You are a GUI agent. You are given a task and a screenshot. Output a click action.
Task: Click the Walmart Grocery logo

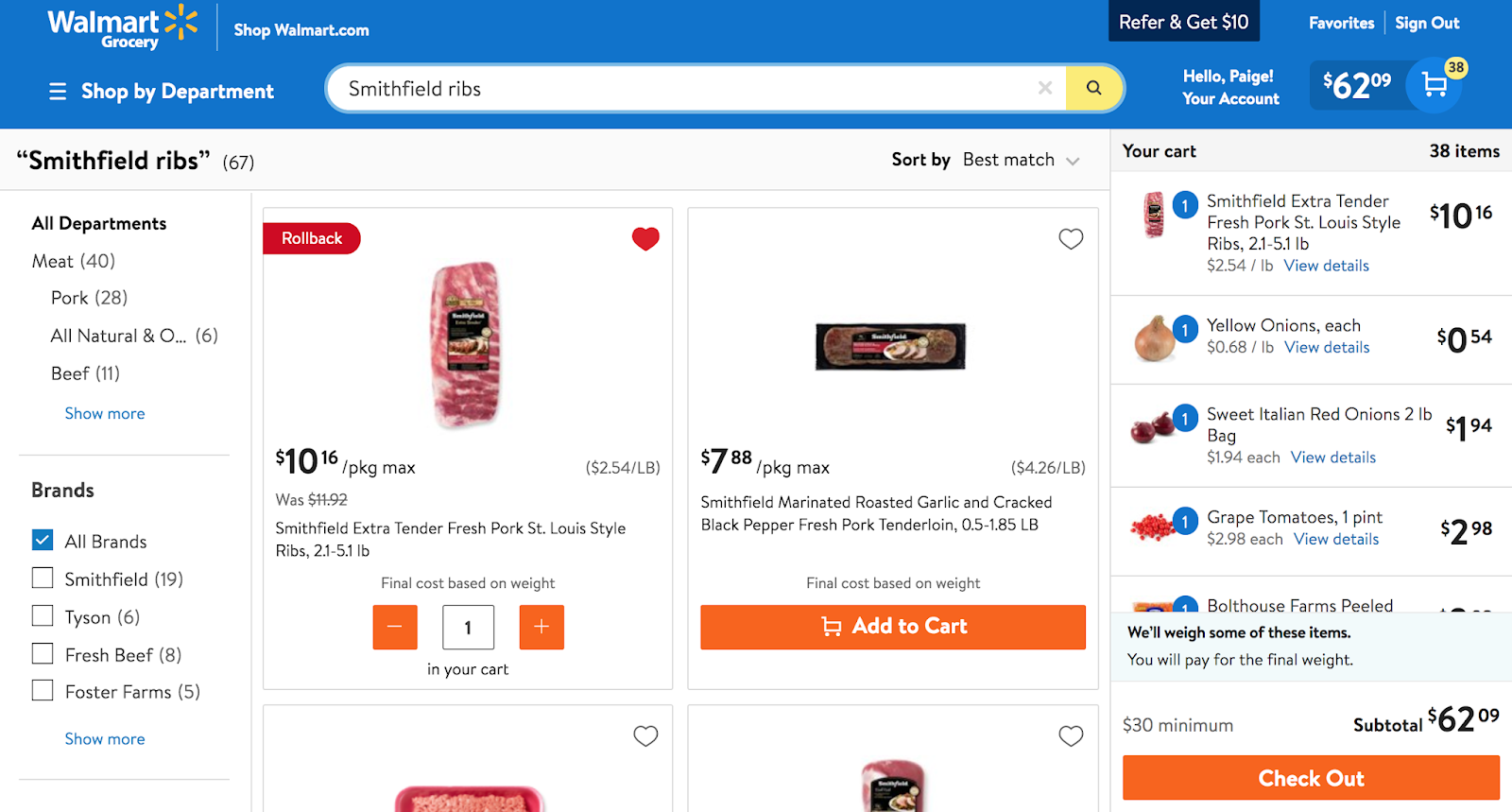click(x=123, y=28)
